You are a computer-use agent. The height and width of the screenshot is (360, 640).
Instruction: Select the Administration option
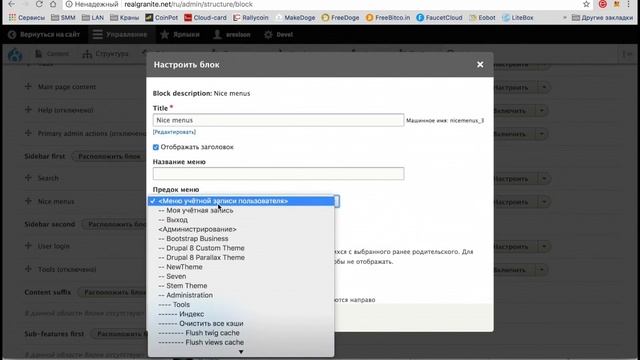tap(241, 295)
